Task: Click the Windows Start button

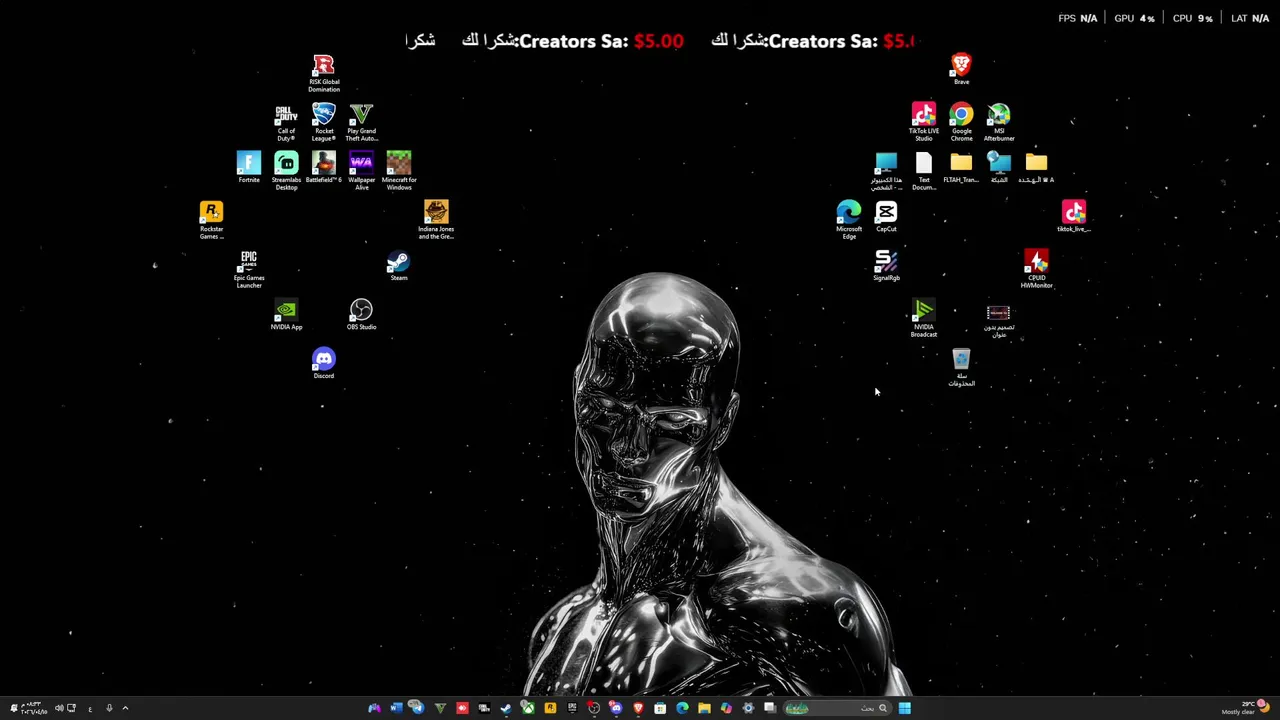Action: click(905, 708)
